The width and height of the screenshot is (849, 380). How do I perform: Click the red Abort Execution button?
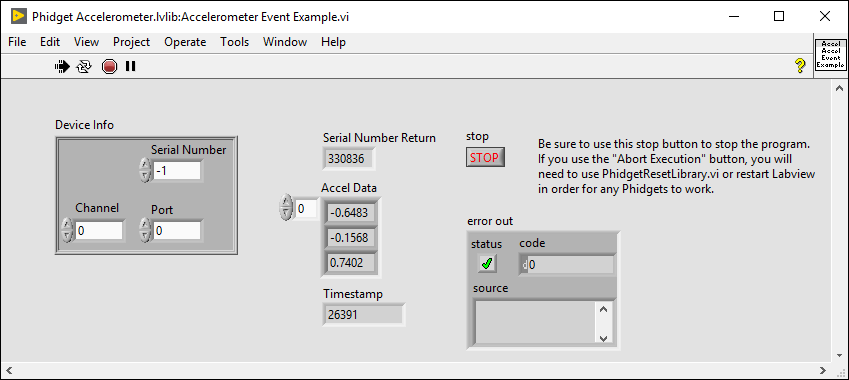[109, 66]
